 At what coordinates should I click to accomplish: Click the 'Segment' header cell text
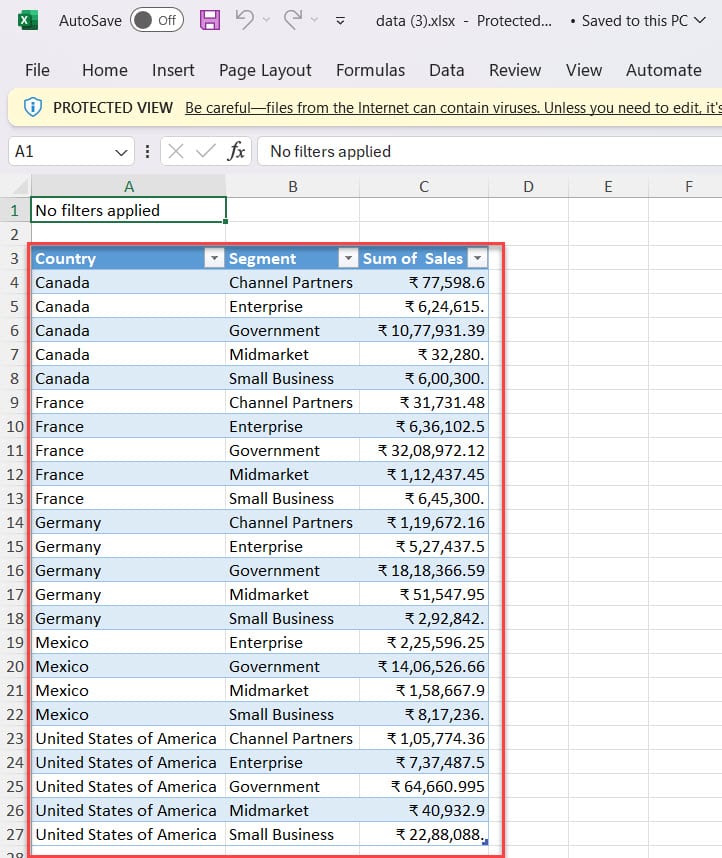click(x=262, y=258)
